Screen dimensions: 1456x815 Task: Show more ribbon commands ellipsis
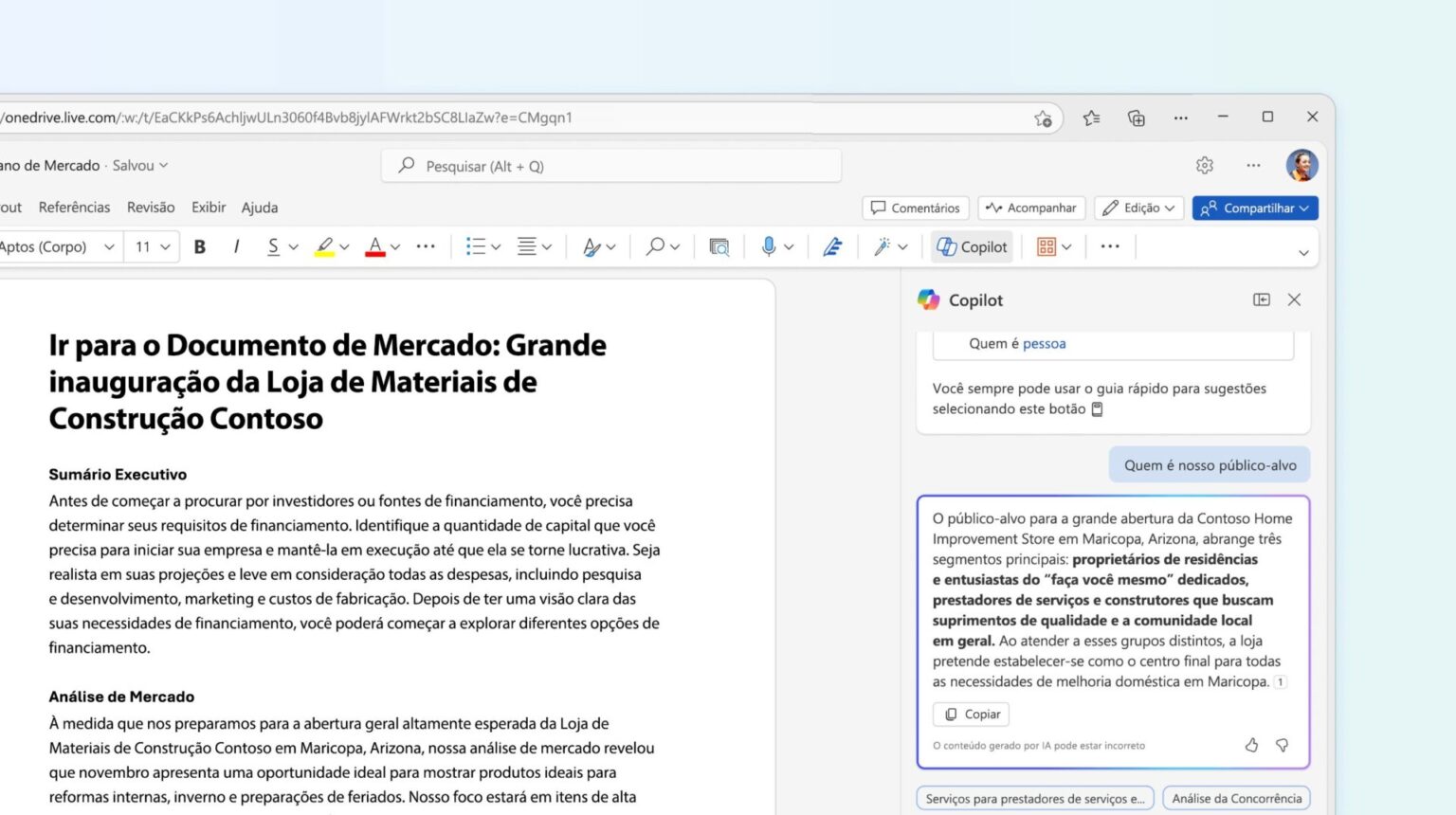[1110, 246]
